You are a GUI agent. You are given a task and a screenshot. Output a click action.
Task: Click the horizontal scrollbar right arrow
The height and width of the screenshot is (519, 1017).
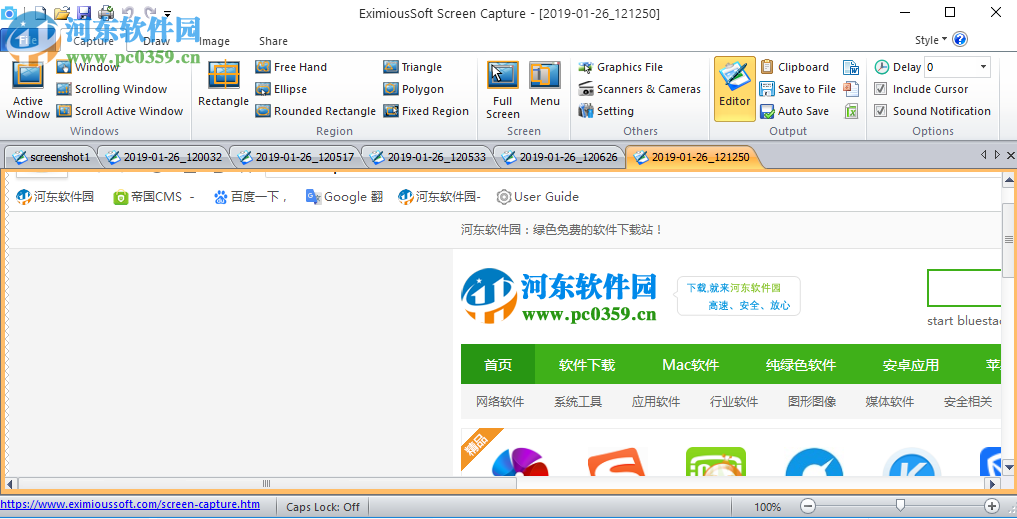[x=994, y=483]
